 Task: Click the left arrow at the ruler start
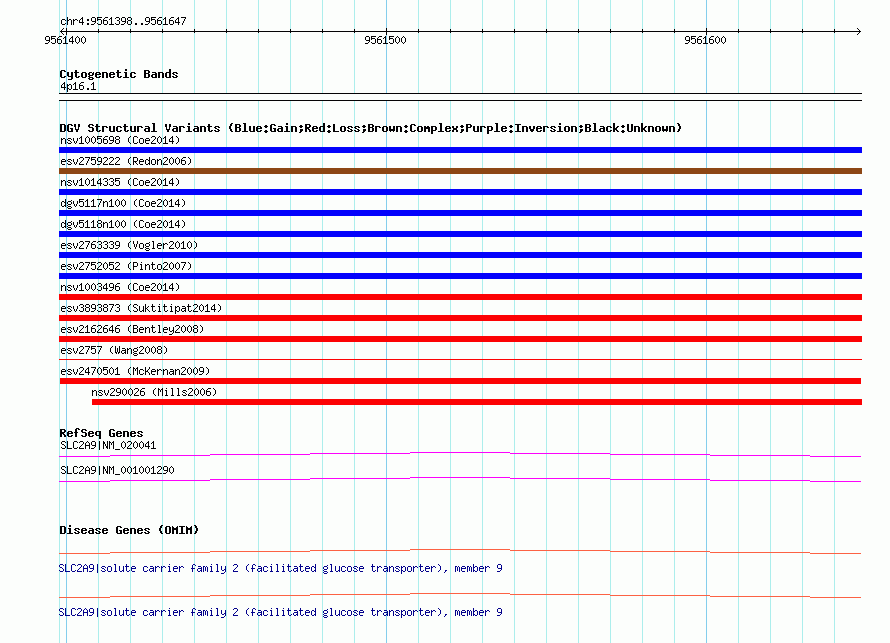62,31
